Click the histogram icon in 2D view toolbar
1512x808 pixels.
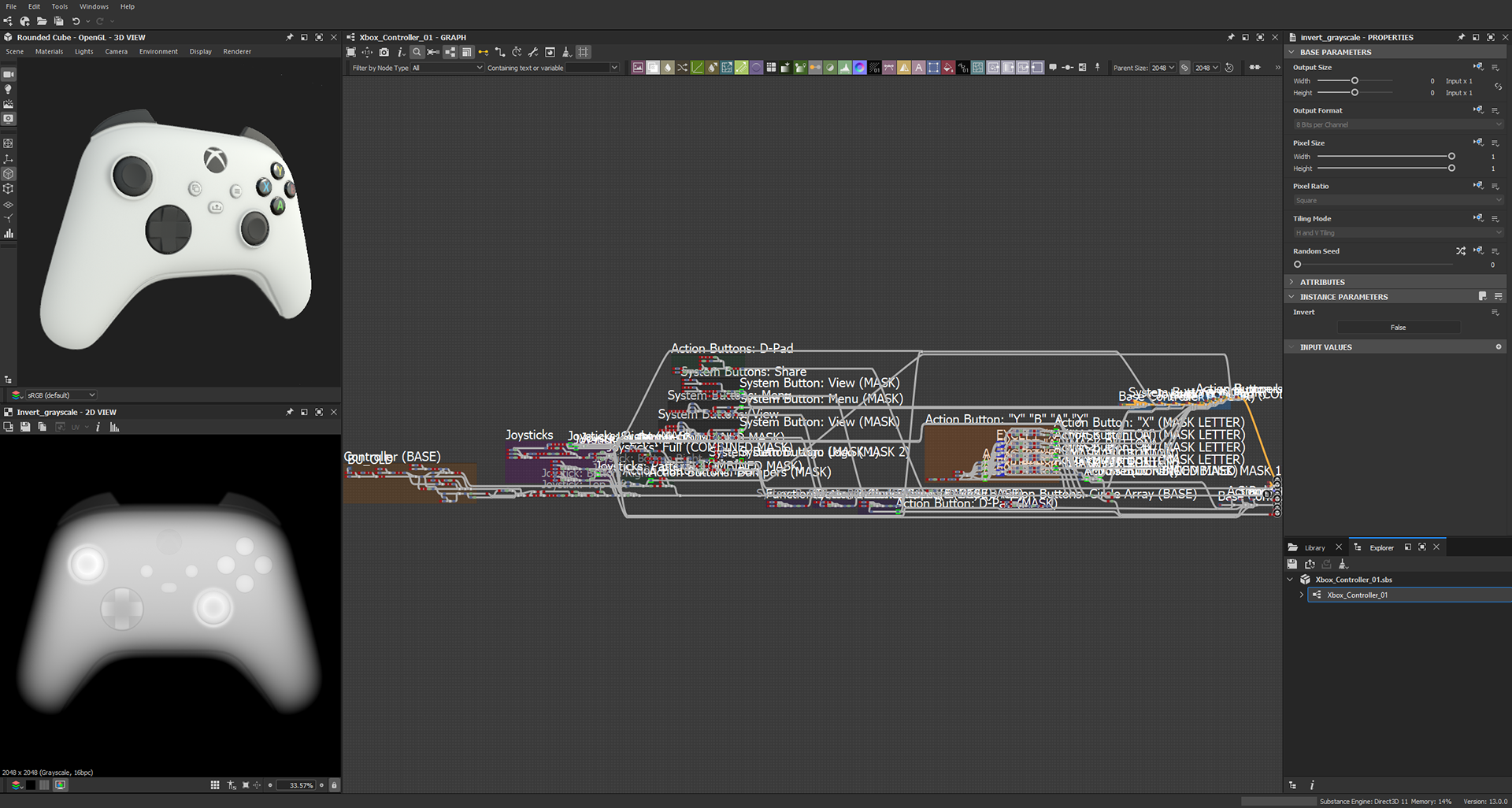click(x=115, y=427)
